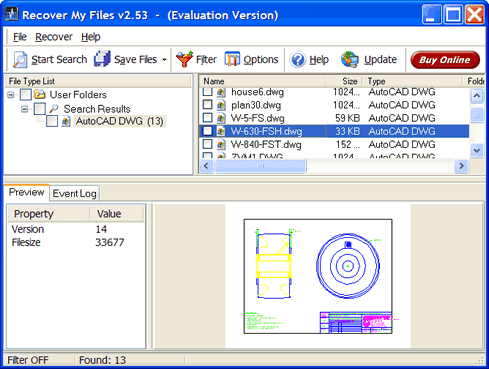
Task: Click the file list scroll right arrow
Action: [x=461, y=166]
